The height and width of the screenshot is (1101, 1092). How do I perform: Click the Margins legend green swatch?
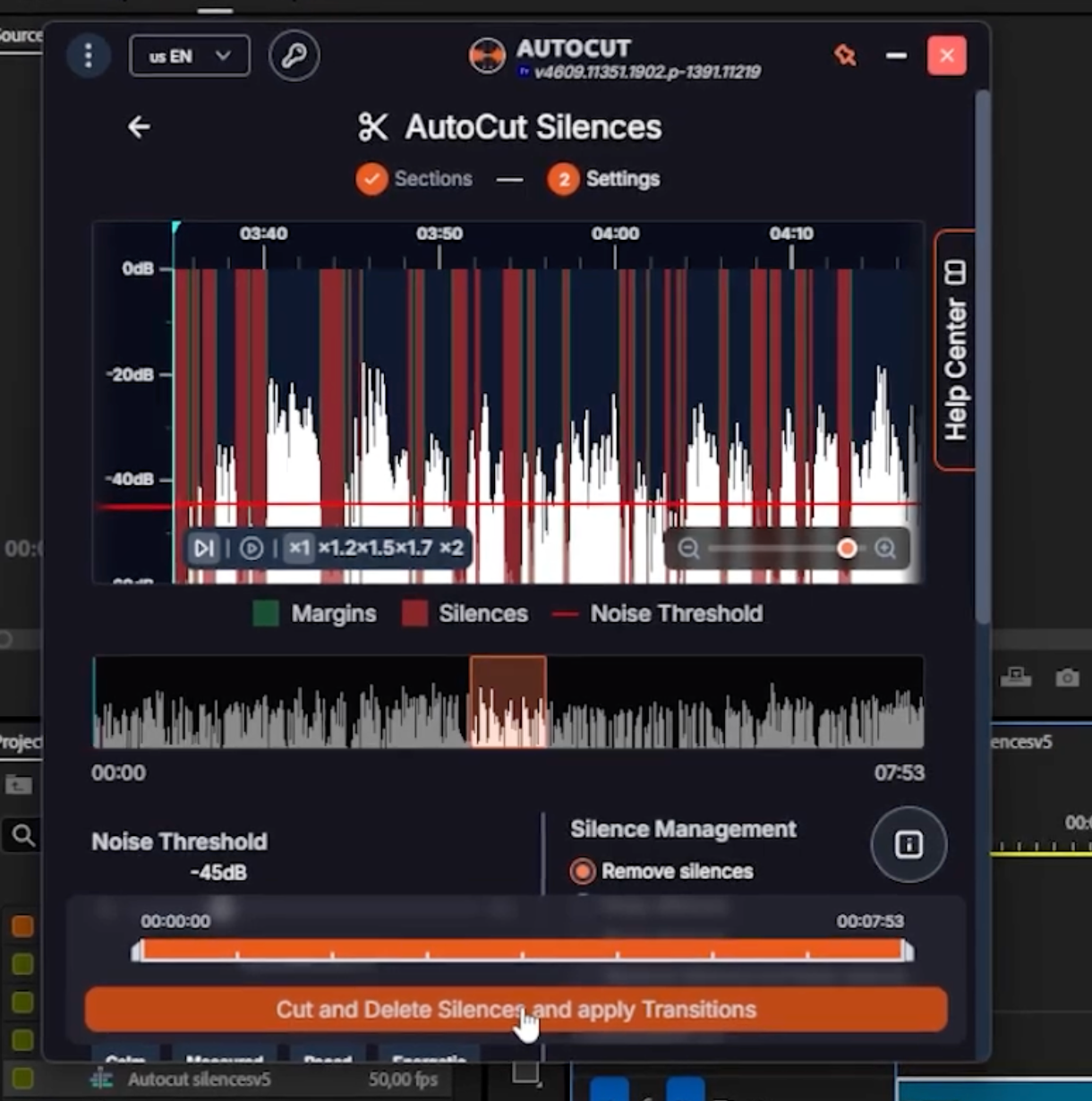pos(266,614)
